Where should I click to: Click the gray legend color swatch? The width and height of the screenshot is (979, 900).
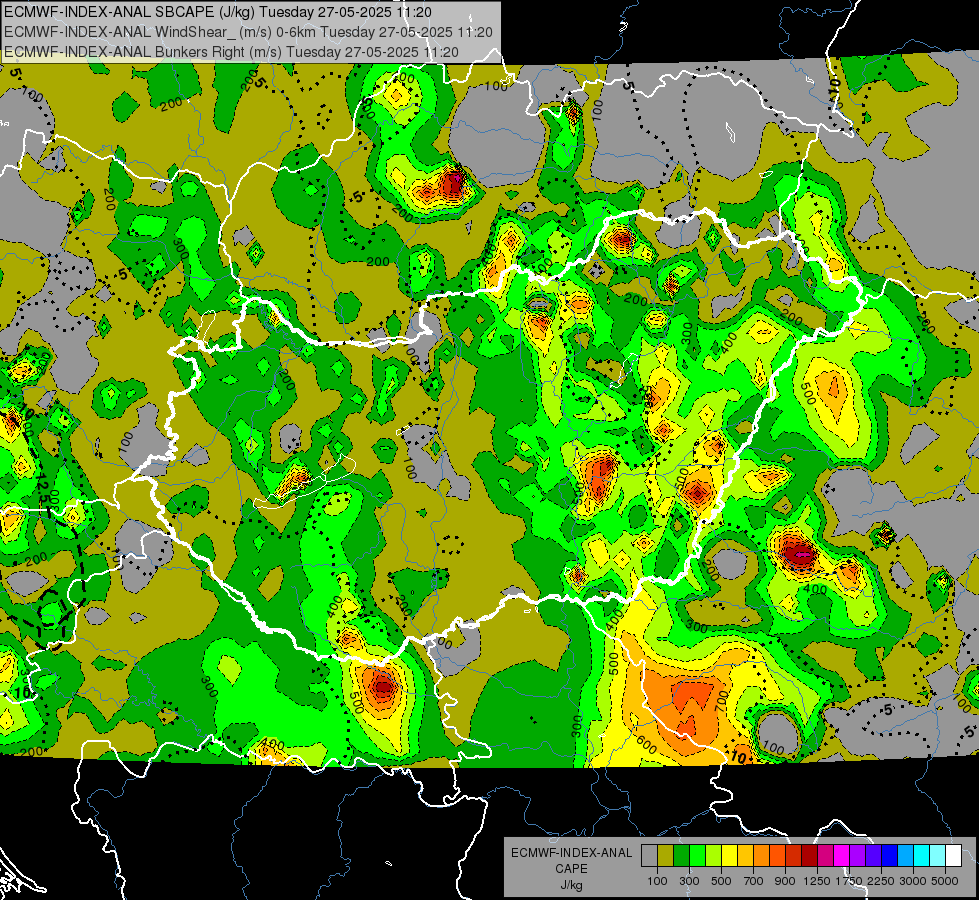649,855
